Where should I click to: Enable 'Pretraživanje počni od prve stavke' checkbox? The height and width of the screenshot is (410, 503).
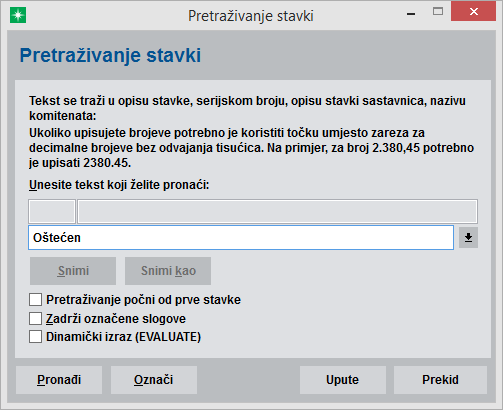click(x=35, y=300)
